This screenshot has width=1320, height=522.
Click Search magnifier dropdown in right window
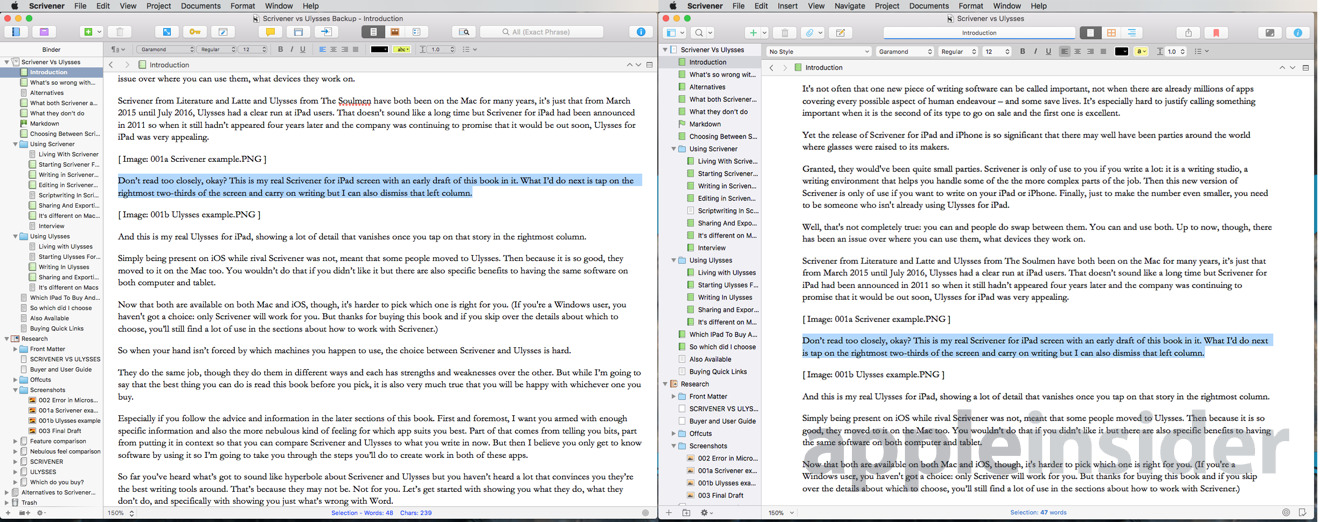tap(703, 33)
